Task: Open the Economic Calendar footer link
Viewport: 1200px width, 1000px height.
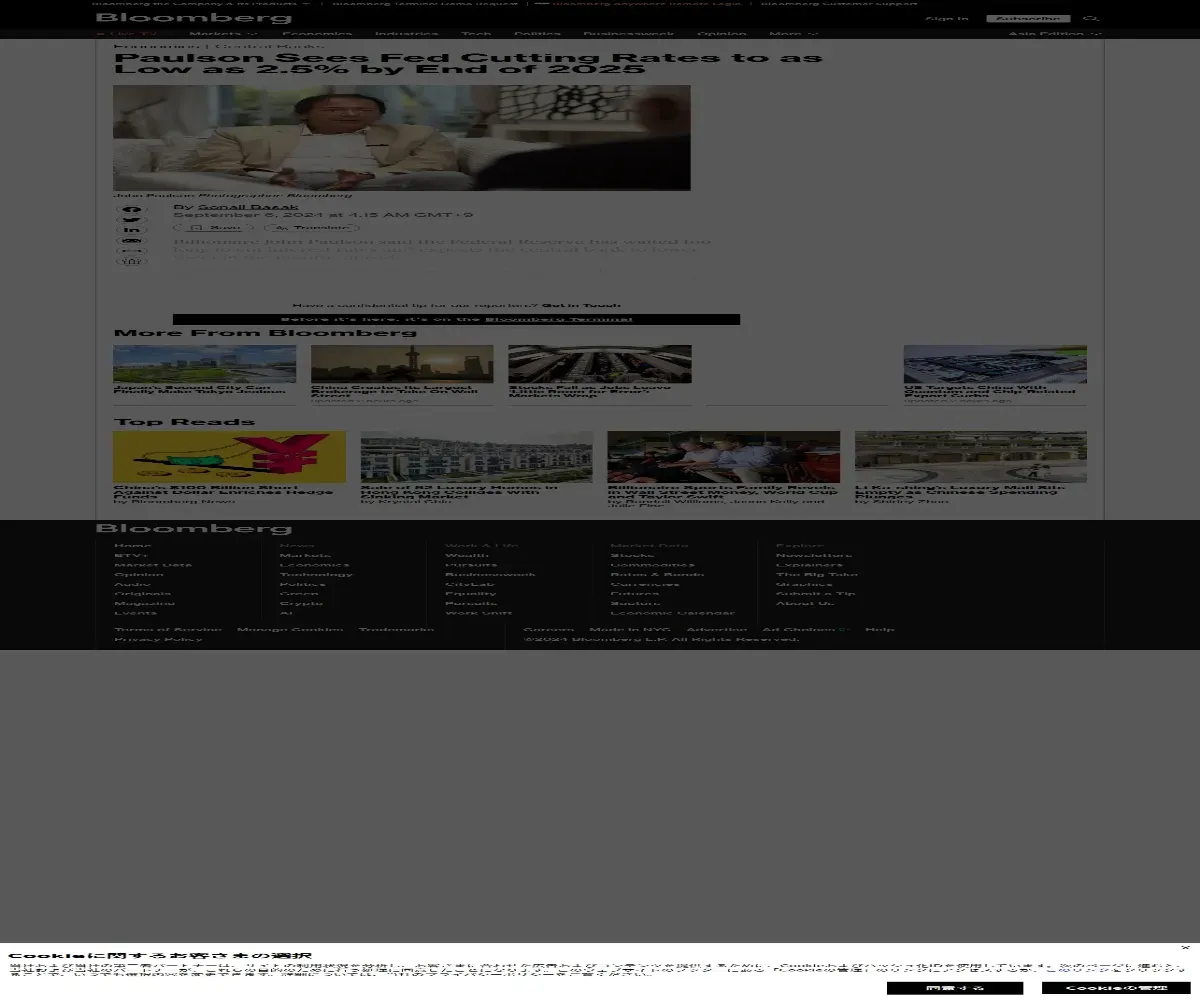Action: click(672, 613)
